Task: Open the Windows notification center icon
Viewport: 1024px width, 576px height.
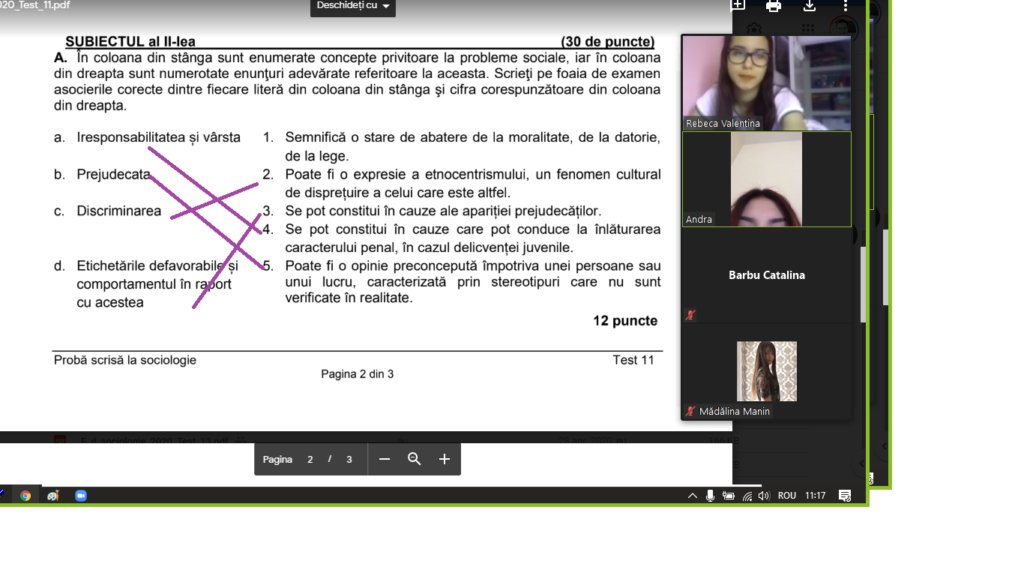Action: 845,495
